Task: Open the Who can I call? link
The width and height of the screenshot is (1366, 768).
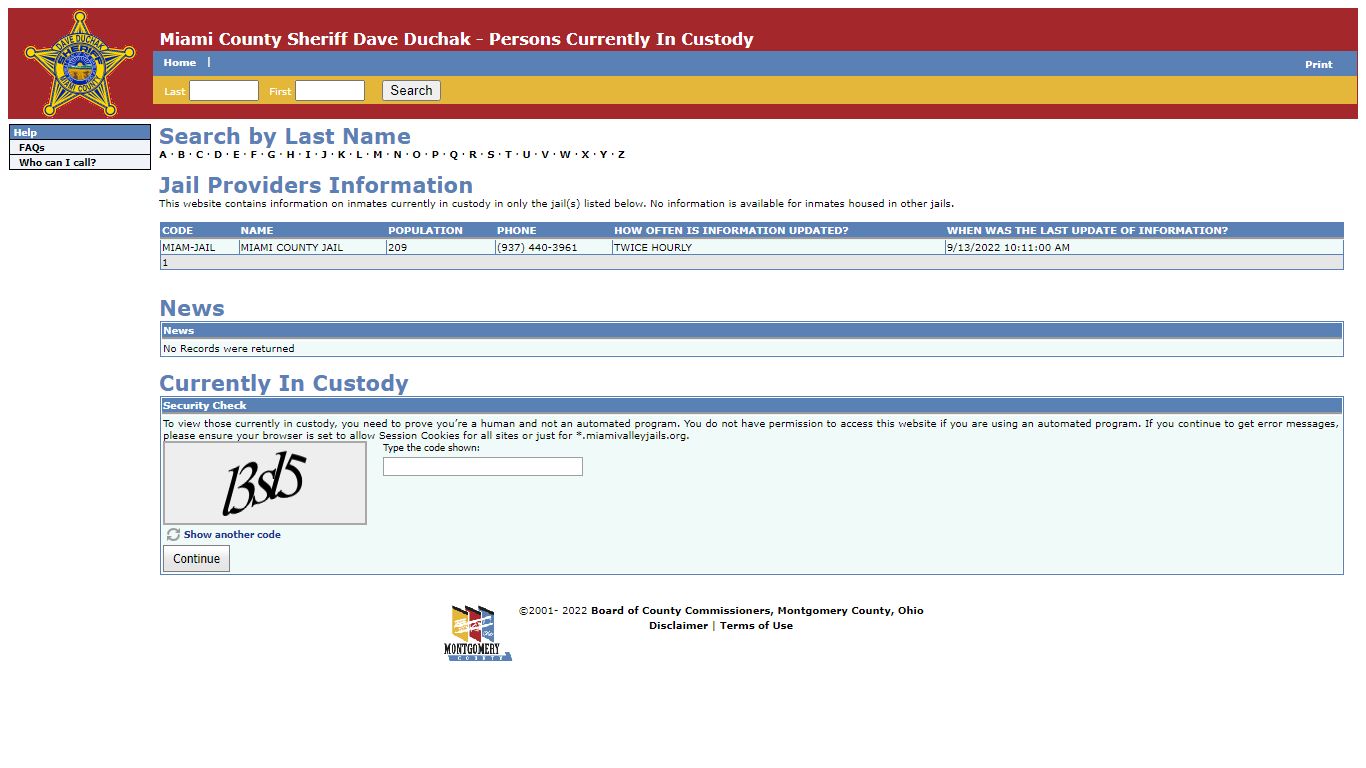Action: 58,162
